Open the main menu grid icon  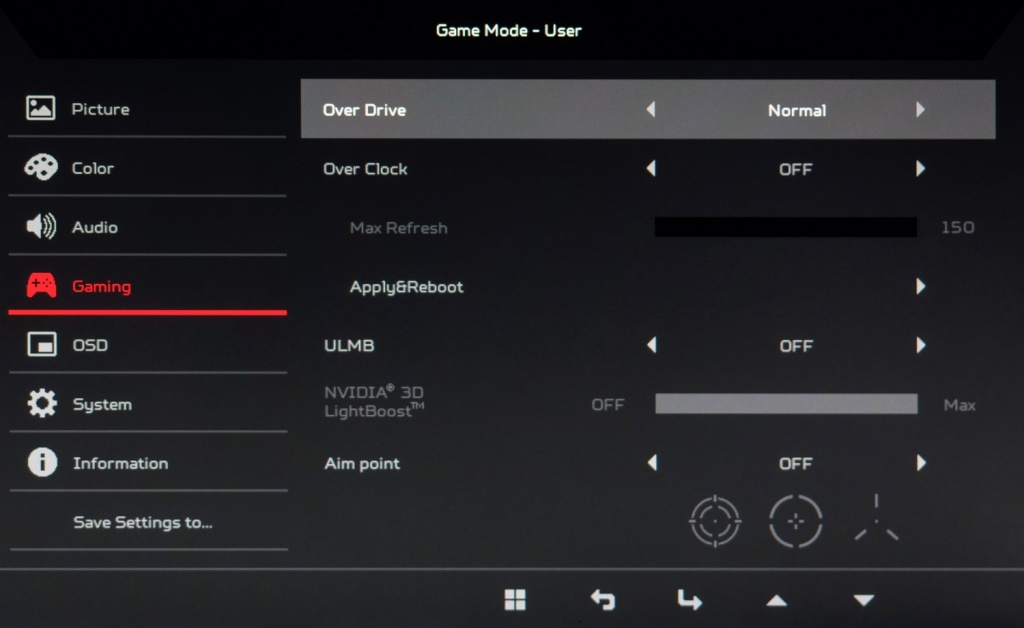pyautogui.click(x=515, y=599)
